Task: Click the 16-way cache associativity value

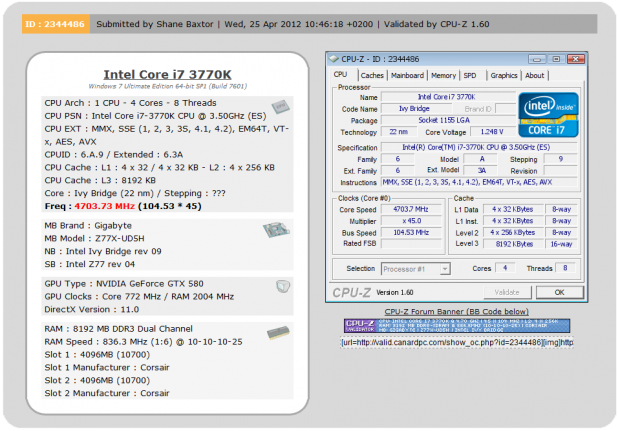Action: pyautogui.click(x=561, y=244)
